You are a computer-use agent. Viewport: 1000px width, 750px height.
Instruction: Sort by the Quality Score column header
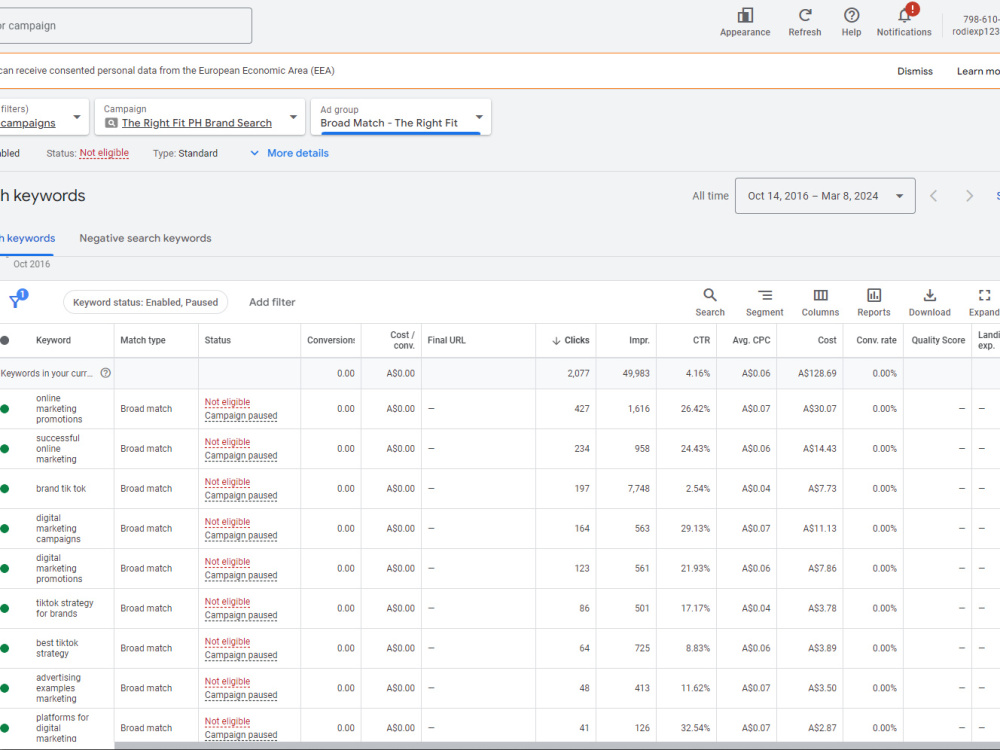pos(938,341)
